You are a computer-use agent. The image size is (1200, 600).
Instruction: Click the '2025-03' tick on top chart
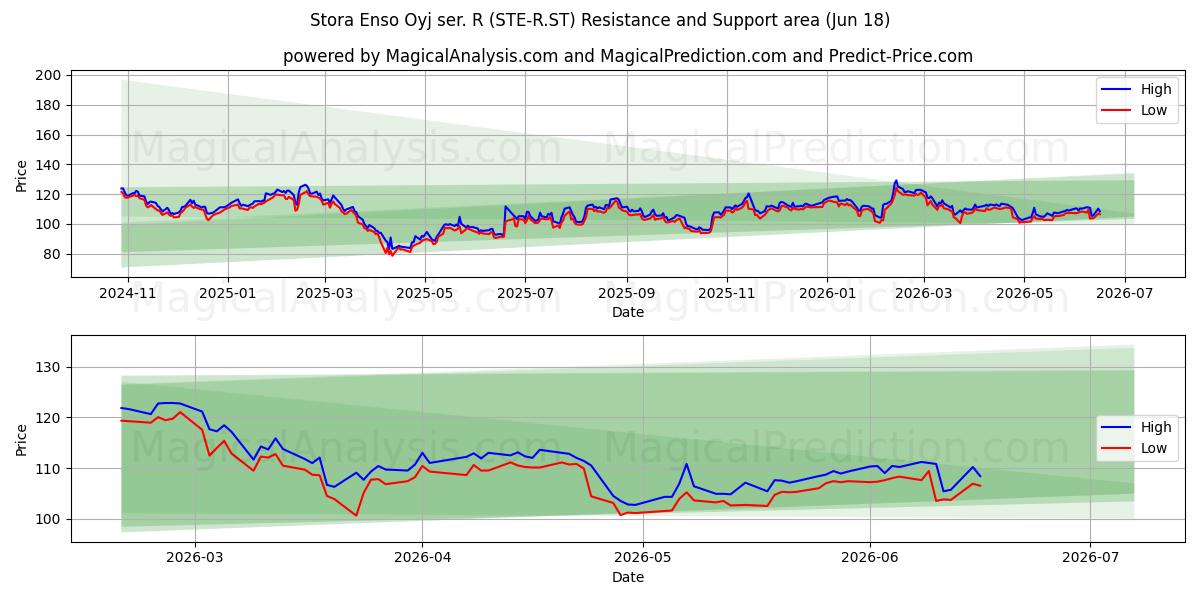(x=324, y=295)
